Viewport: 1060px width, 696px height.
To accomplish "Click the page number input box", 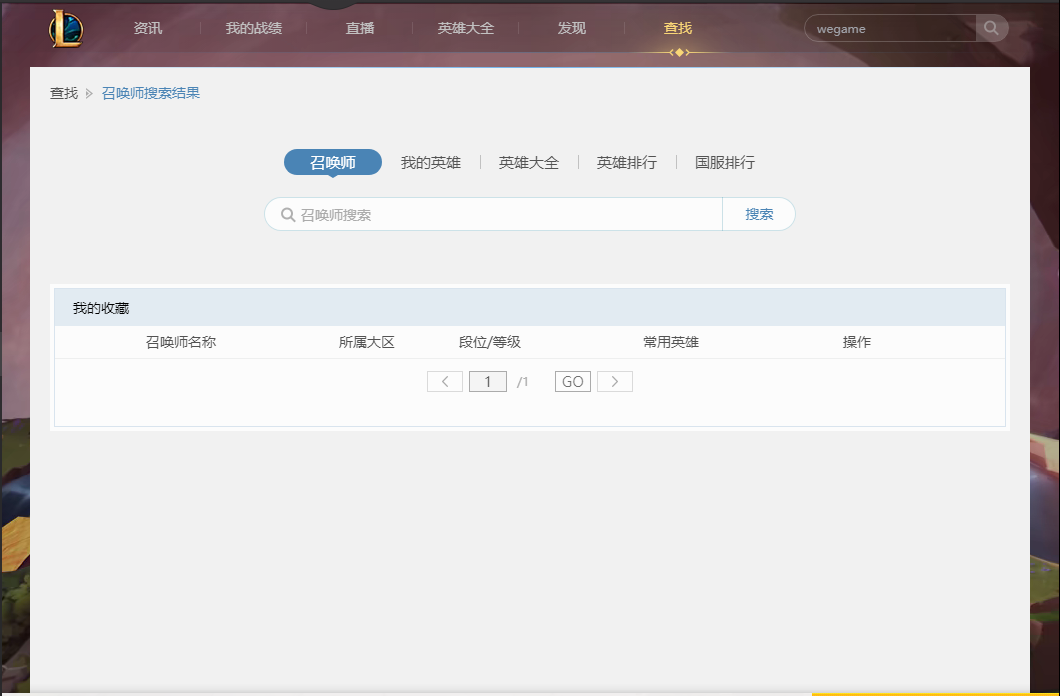I will (488, 382).
